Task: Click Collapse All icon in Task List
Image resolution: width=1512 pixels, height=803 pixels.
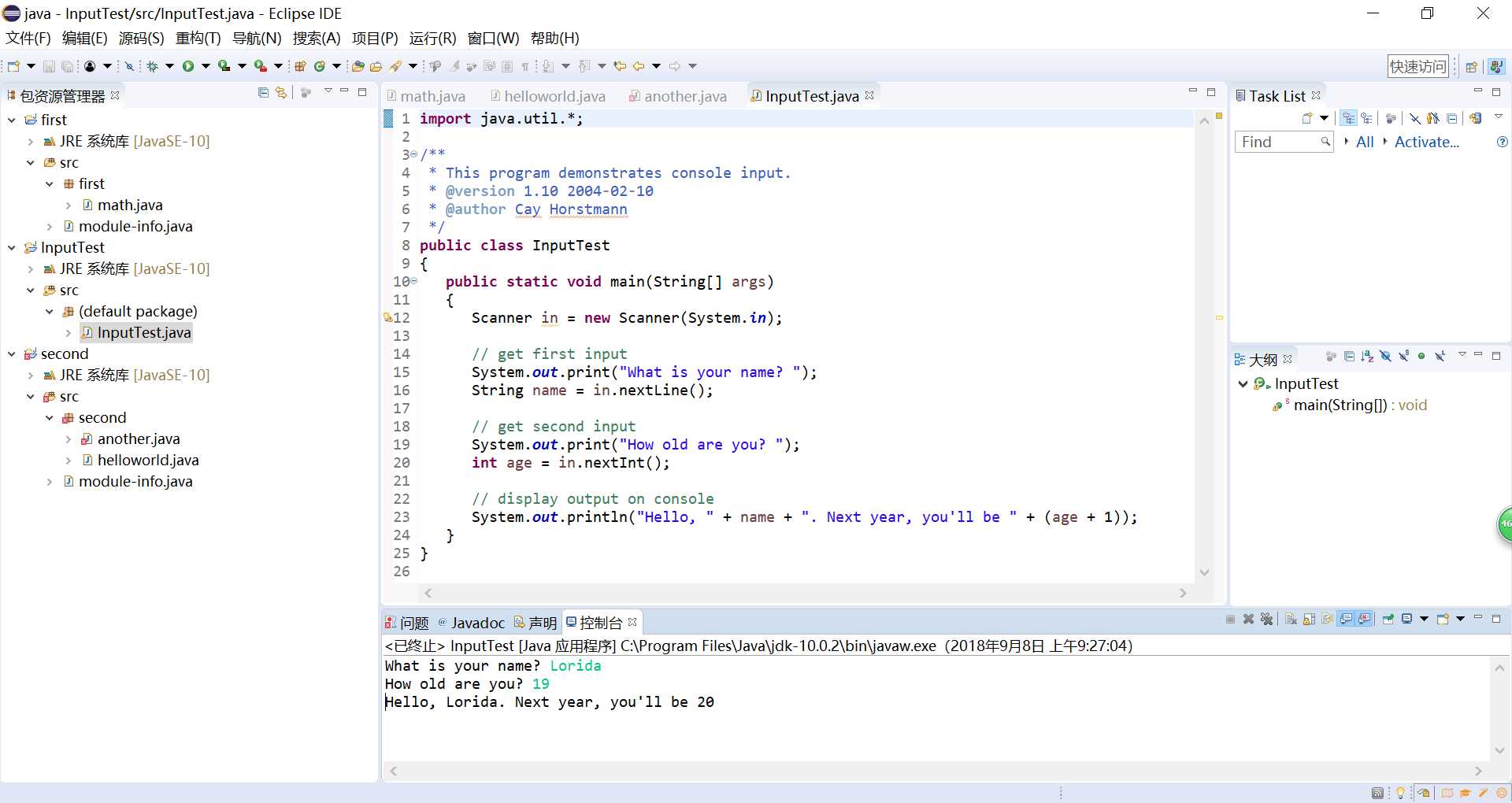Action: (1452, 118)
